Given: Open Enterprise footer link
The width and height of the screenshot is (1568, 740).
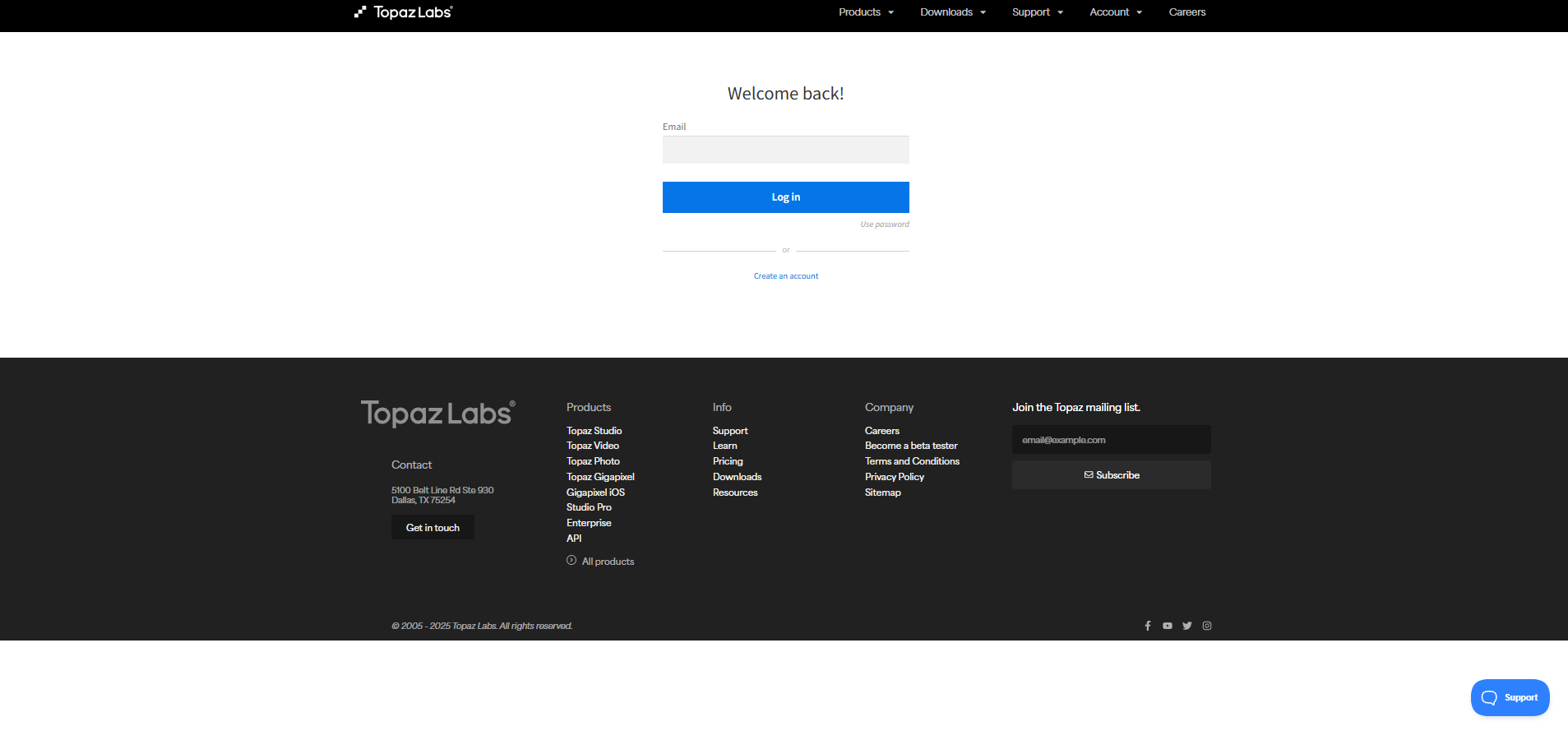Looking at the screenshot, I should point(589,523).
